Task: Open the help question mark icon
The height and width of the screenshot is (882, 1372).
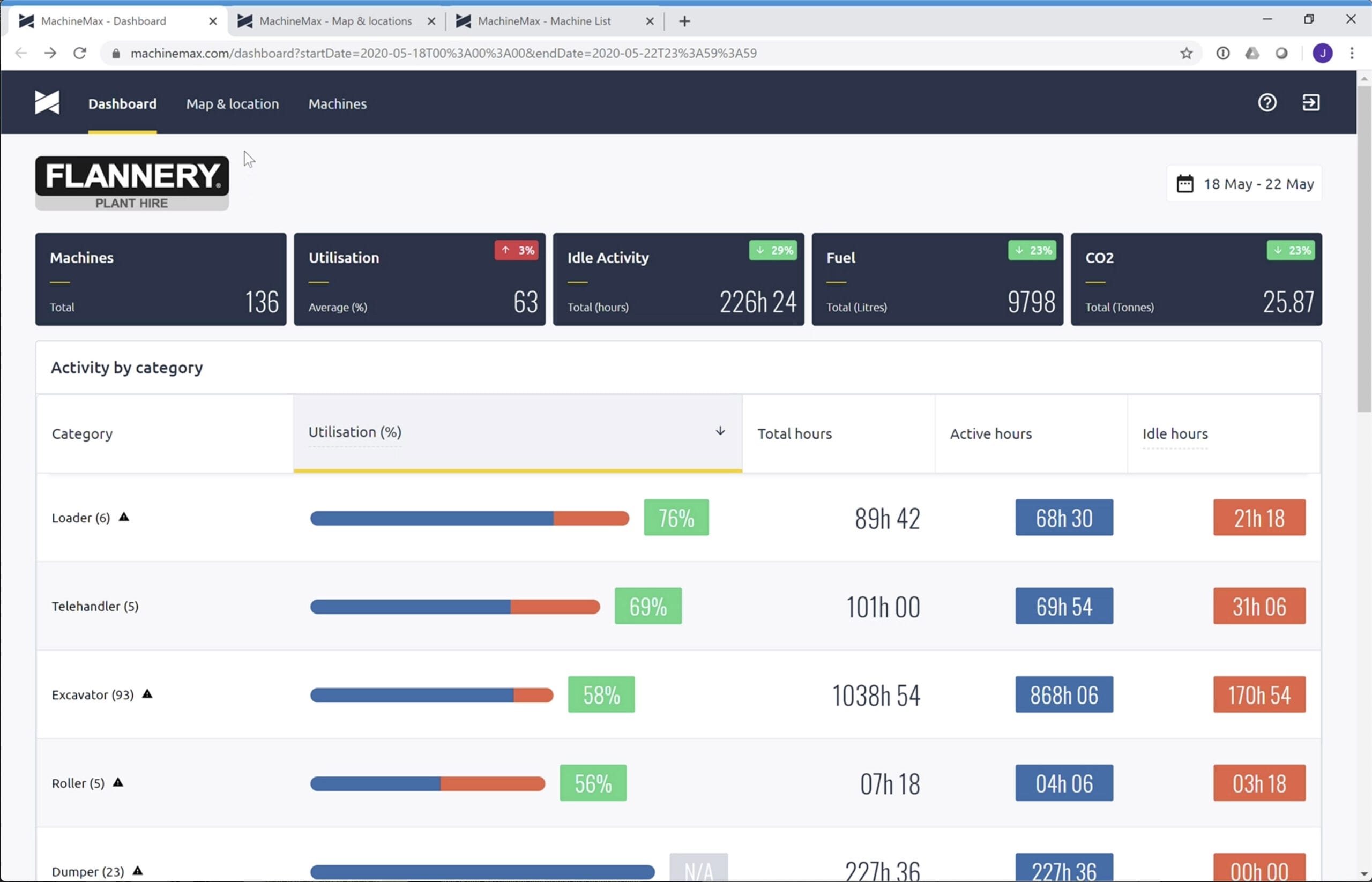Action: [1266, 103]
